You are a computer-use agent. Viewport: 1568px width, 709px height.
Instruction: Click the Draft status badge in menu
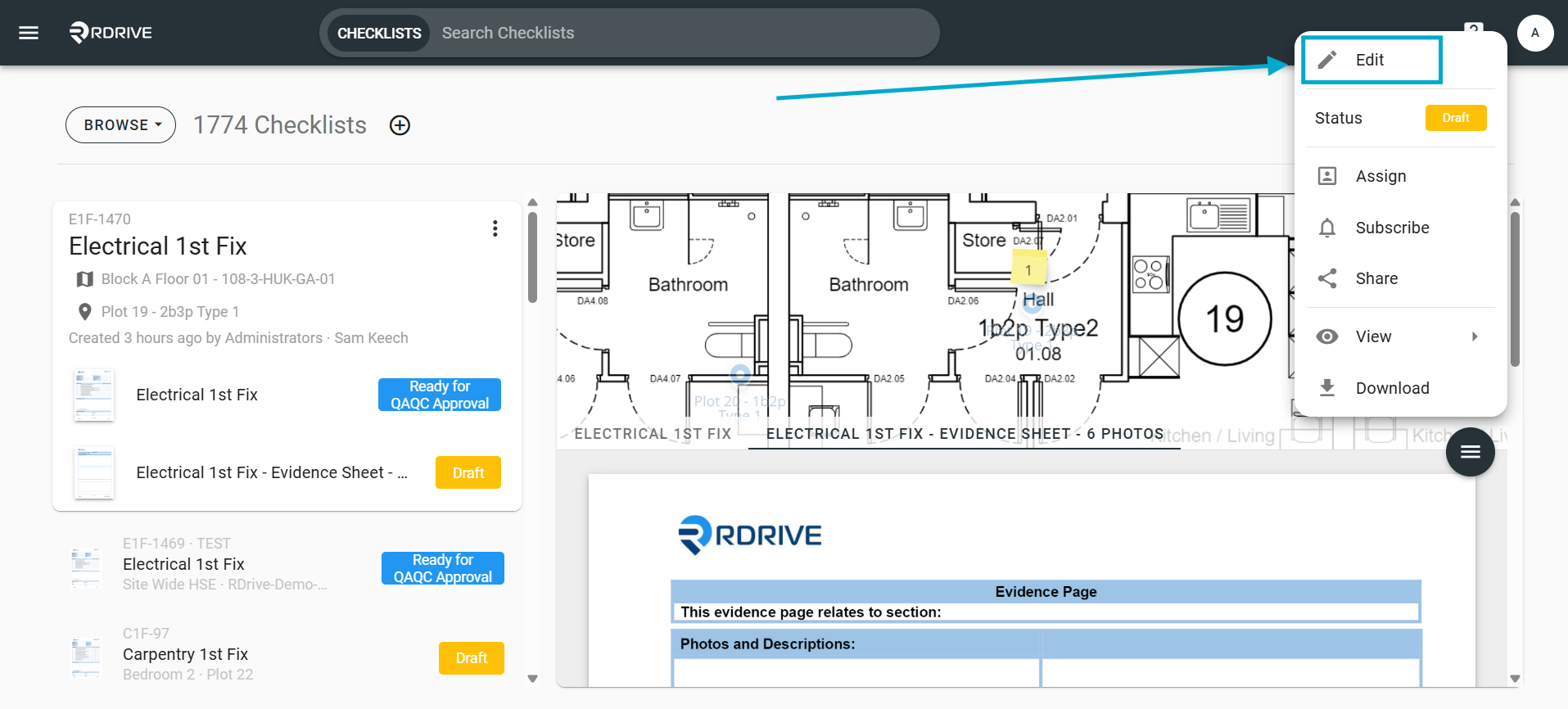click(1456, 118)
